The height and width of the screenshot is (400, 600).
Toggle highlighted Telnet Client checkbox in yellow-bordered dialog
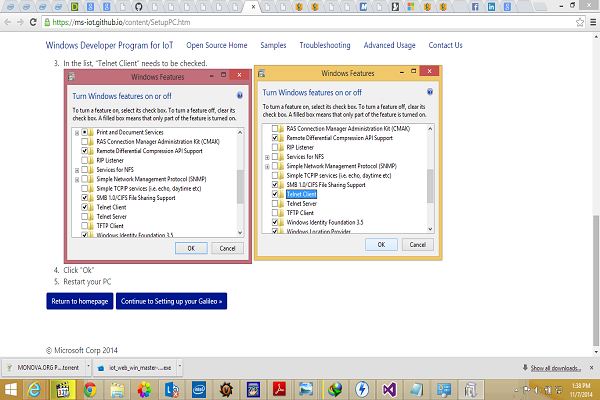click(275, 194)
